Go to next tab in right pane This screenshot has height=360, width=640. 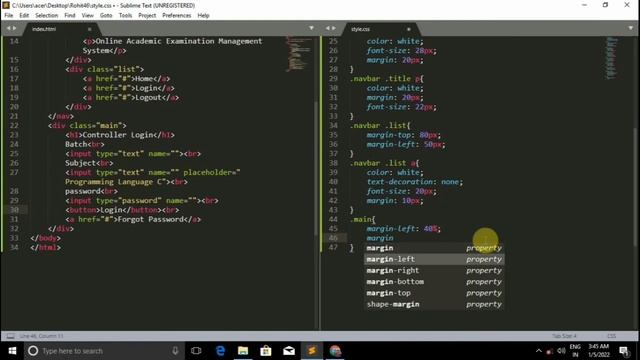334,28
